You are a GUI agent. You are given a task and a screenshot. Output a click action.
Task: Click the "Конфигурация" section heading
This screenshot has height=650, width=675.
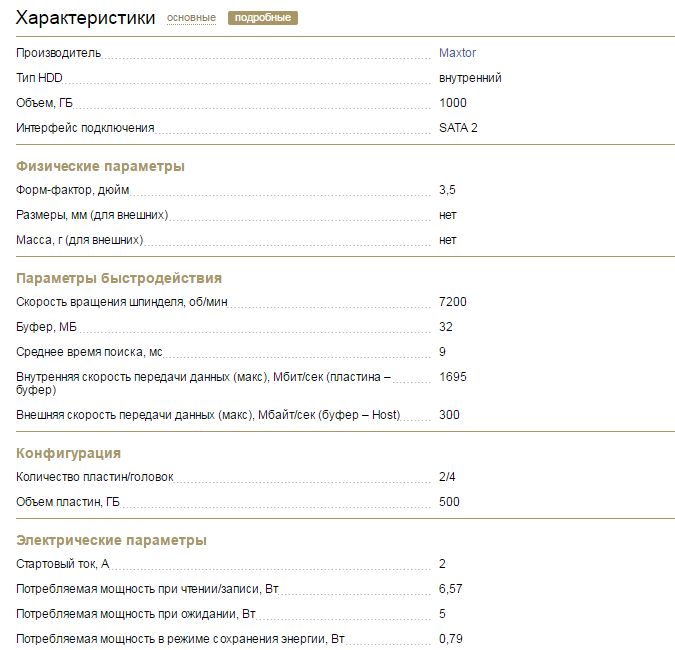coord(69,453)
